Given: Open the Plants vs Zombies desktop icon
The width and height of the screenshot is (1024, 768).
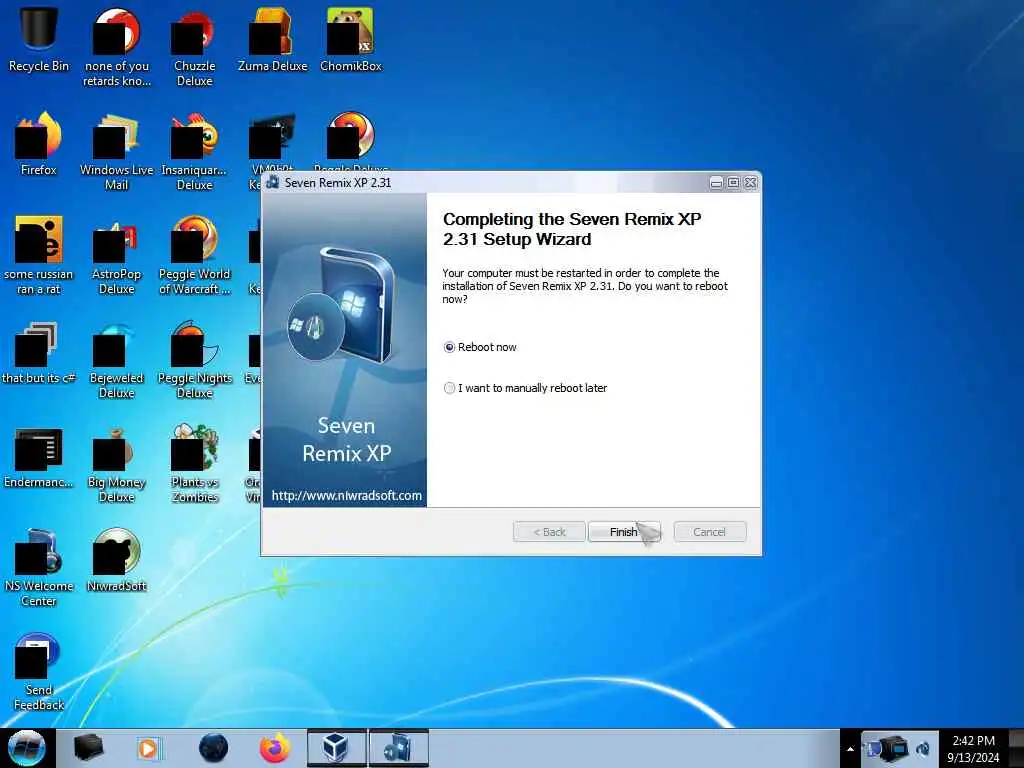Looking at the screenshot, I should click(195, 463).
